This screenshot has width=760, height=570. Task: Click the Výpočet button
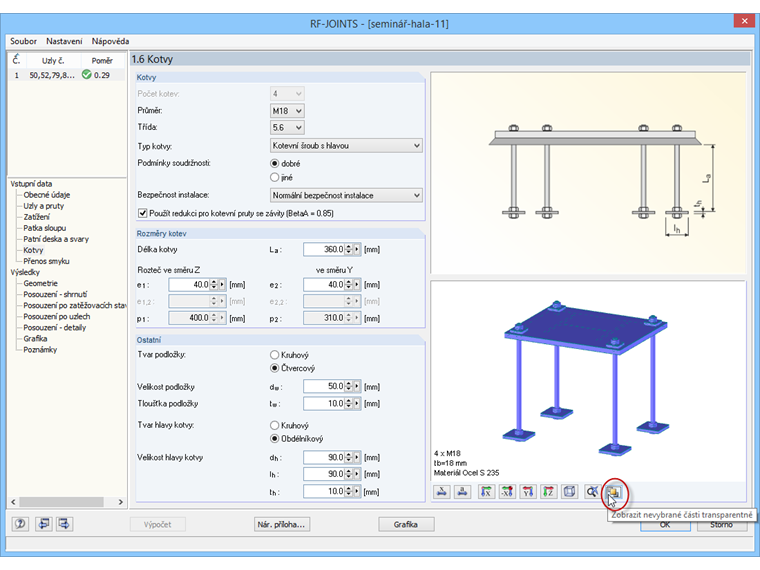pyautogui.click(x=158, y=524)
